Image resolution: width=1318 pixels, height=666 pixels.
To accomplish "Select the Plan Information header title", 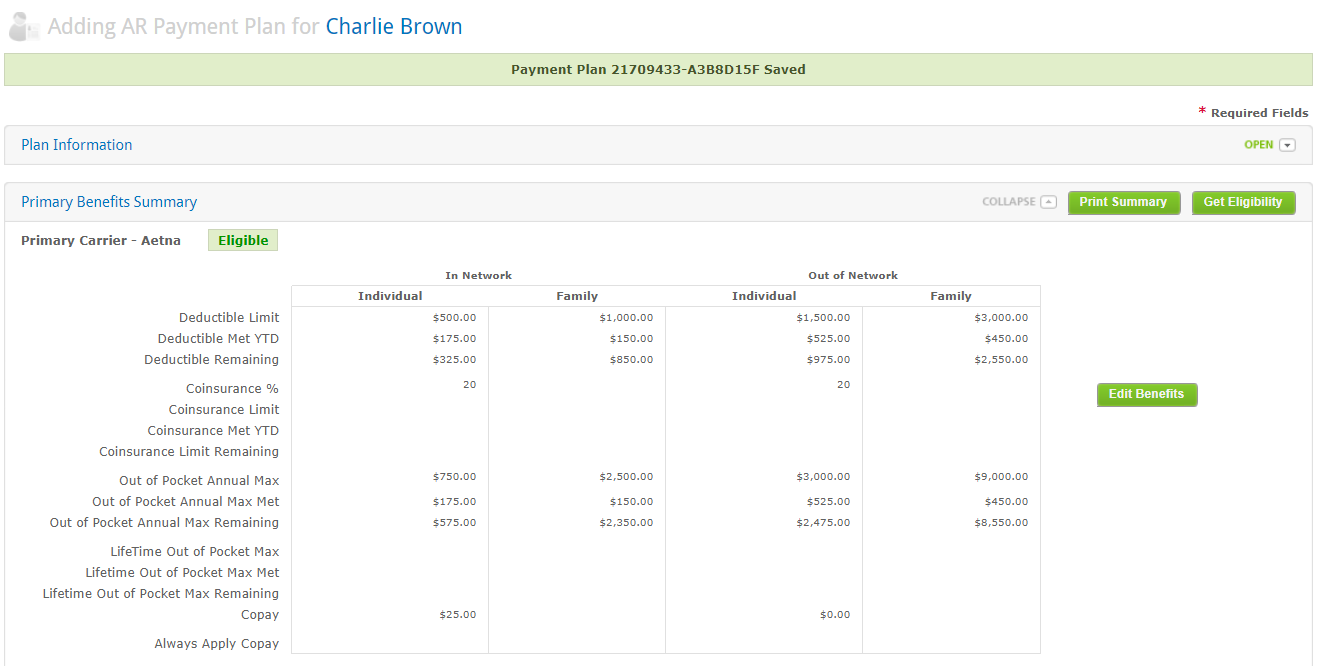I will tap(77, 145).
